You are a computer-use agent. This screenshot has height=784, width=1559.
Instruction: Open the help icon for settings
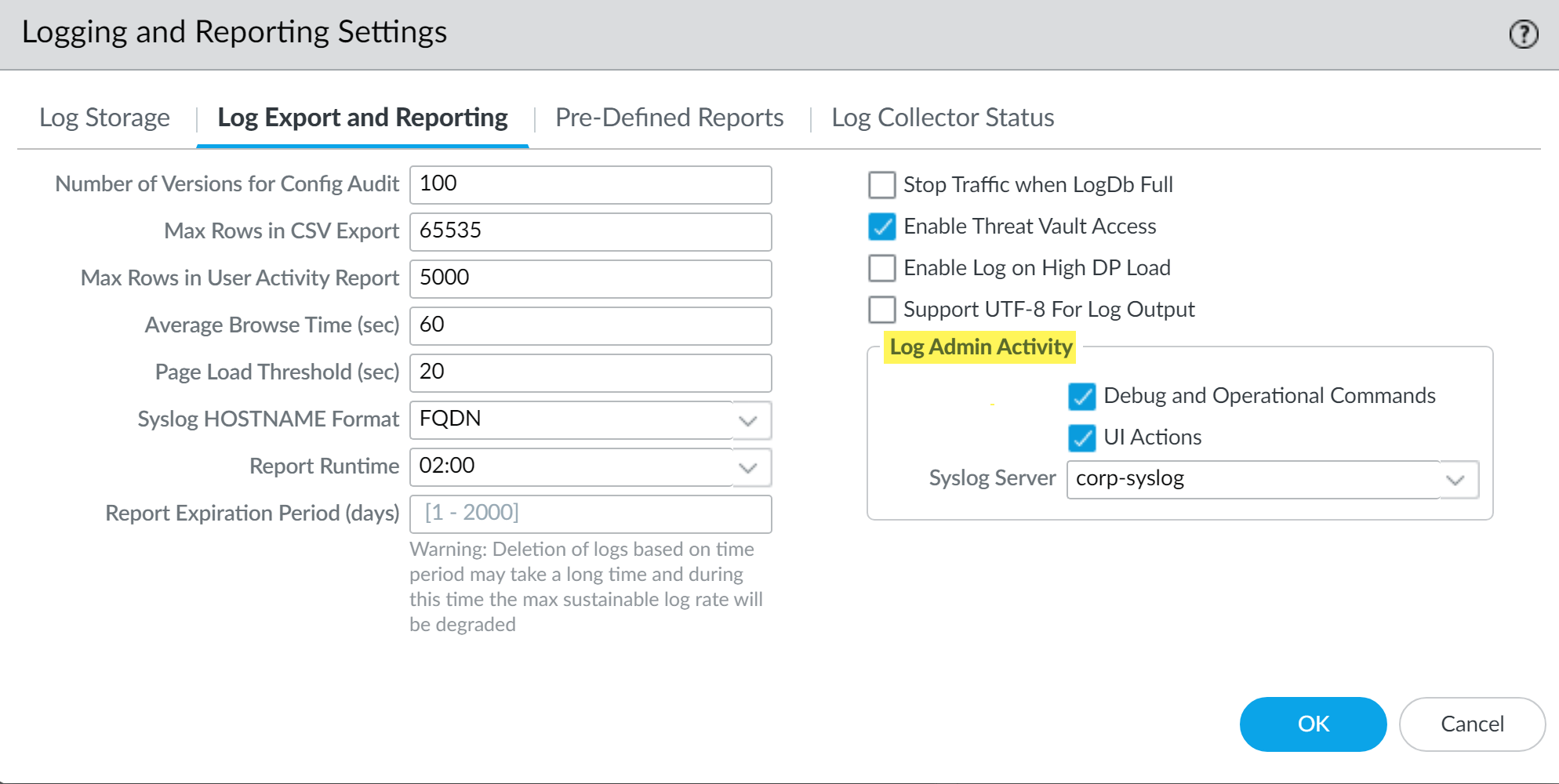point(1524,34)
